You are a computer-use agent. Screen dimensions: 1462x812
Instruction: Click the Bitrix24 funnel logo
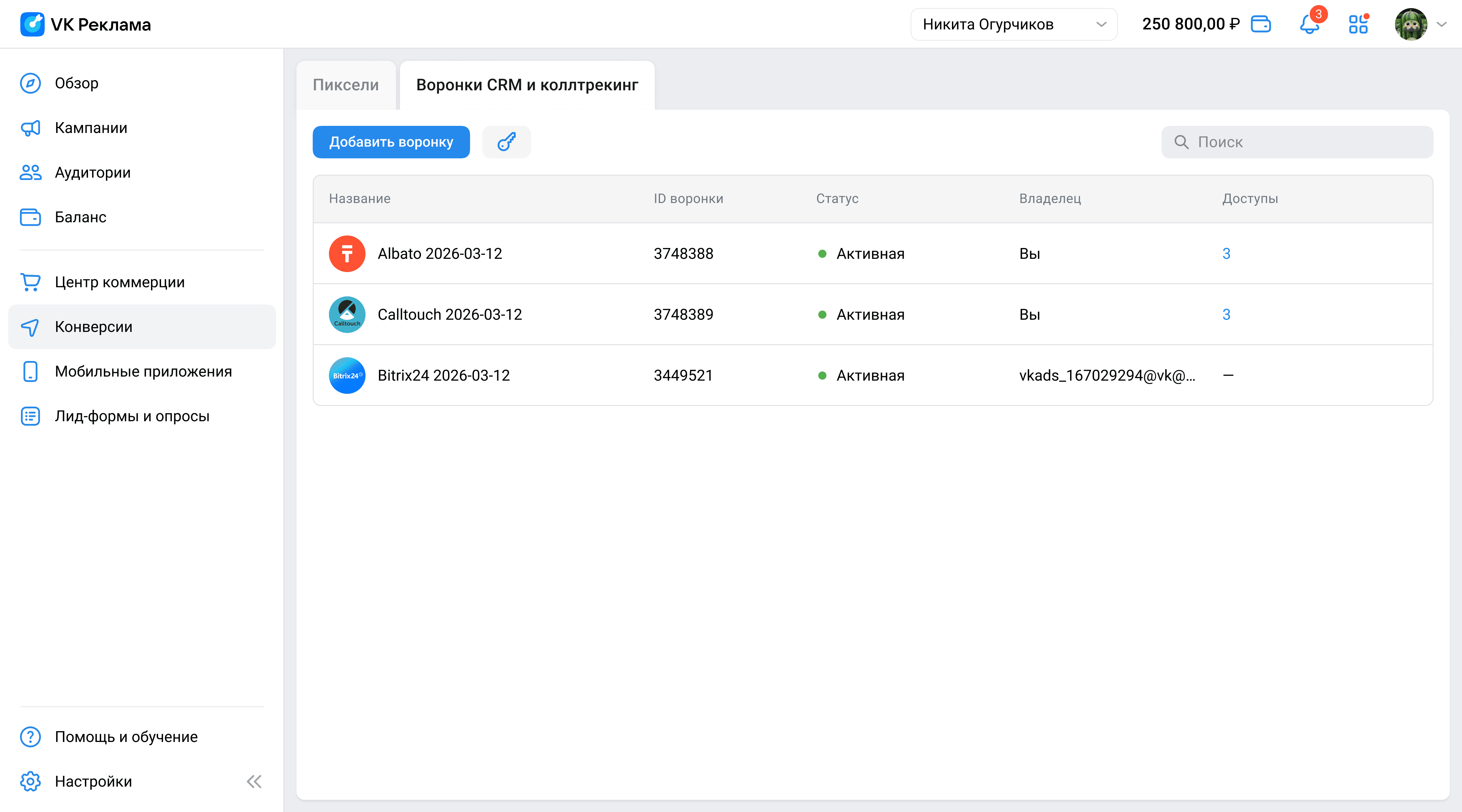click(347, 375)
